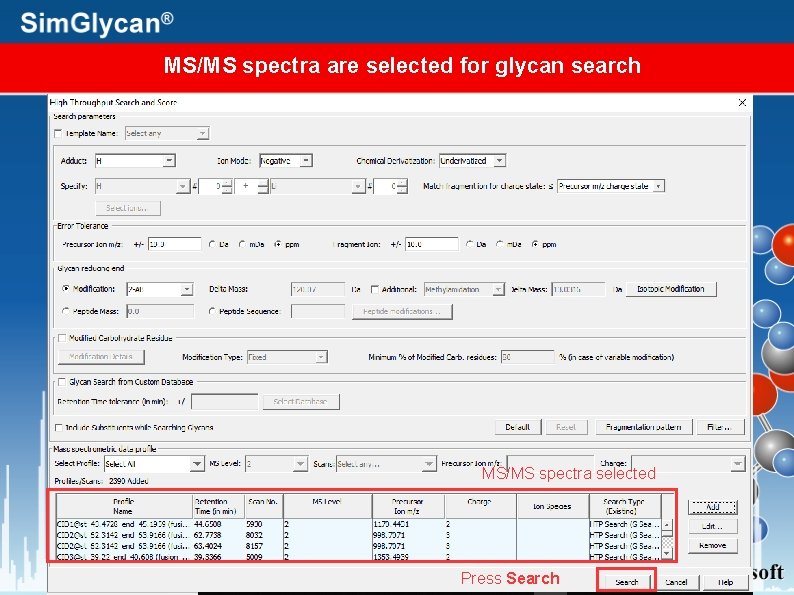Select Da unit for fragment ion tolerance
Image resolution: width=794 pixels, height=595 pixels.
tap(469, 244)
